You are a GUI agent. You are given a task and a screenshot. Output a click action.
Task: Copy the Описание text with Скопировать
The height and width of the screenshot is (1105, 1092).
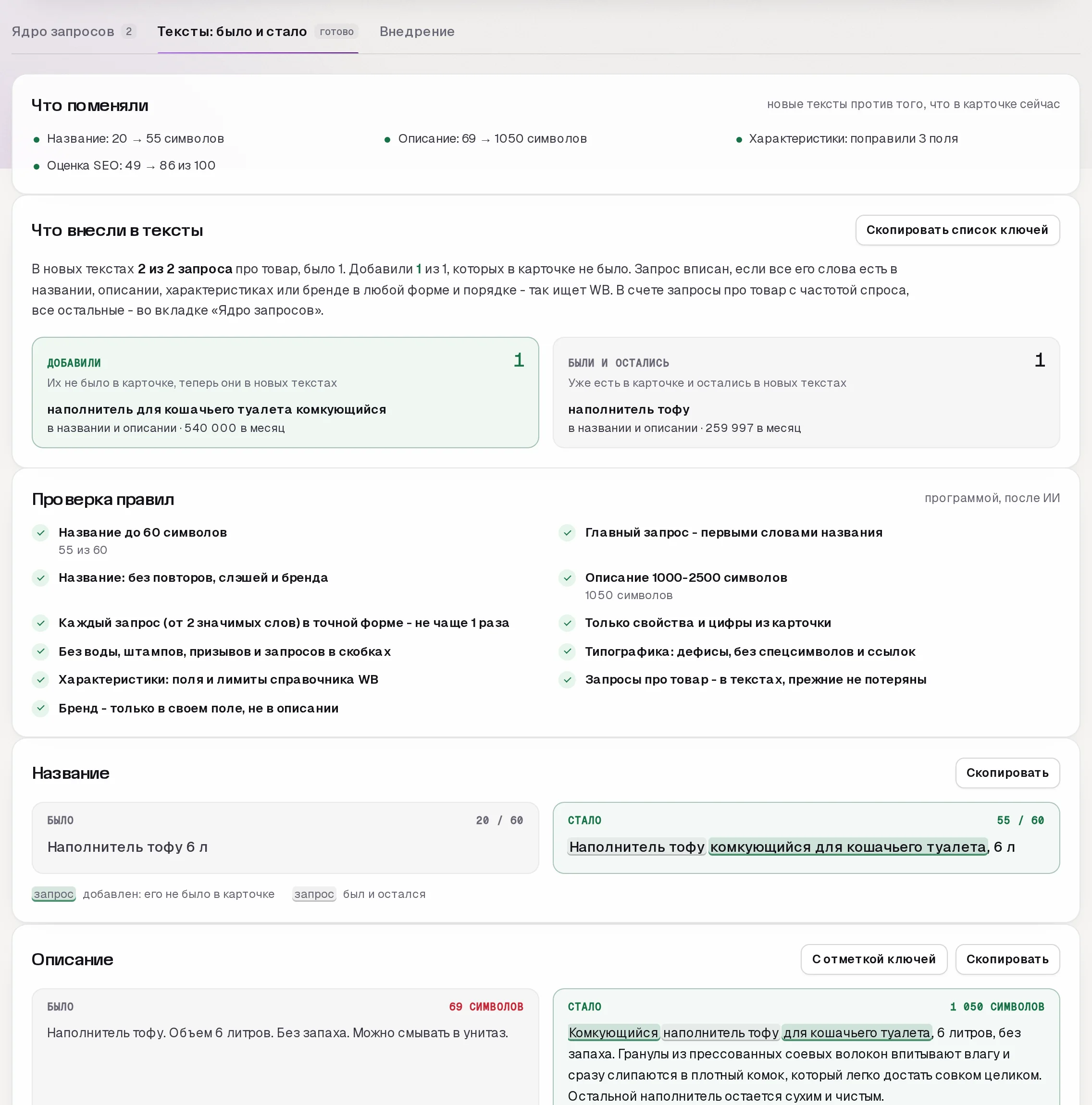(x=1007, y=959)
